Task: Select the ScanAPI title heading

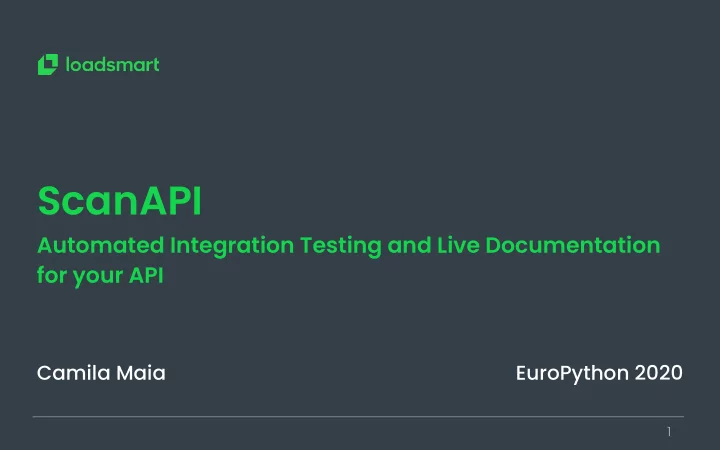Action: (119, 201)
